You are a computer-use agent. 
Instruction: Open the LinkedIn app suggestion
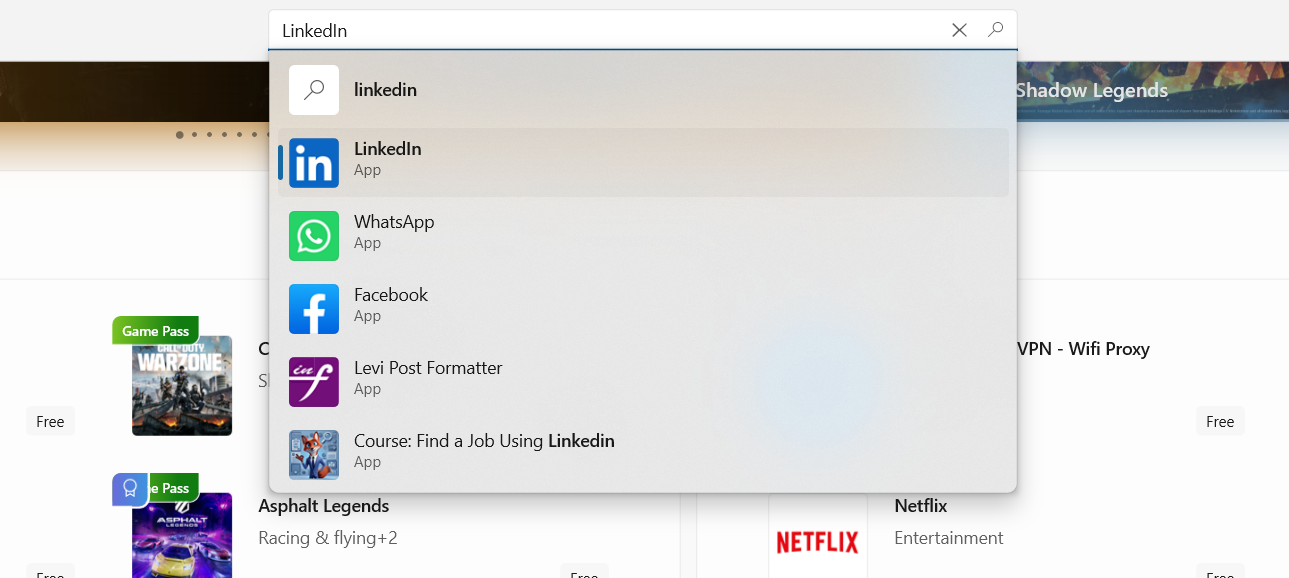387,160
